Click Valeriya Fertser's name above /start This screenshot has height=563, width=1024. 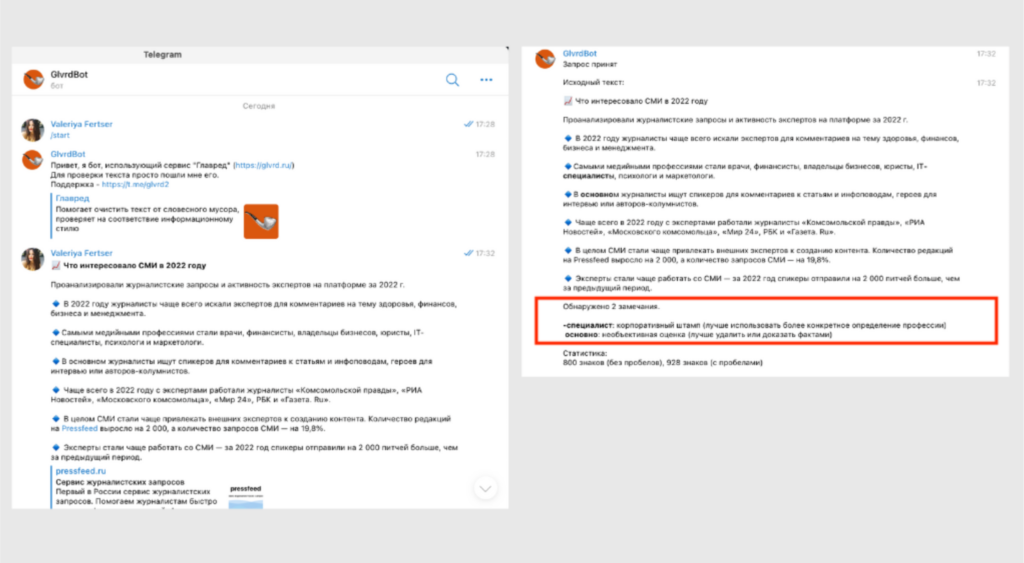pyautogui.click(x=82, y=123)
